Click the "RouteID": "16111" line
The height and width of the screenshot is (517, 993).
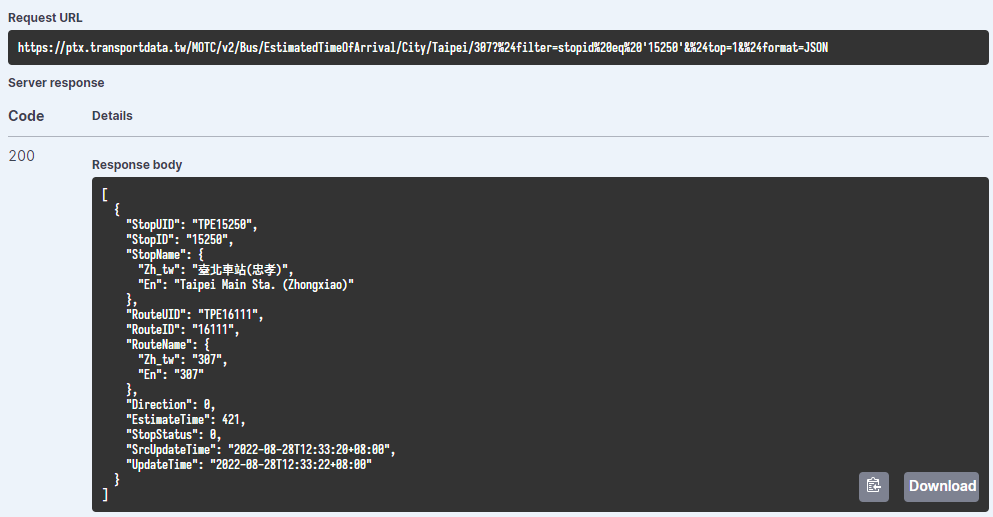[182, 329]
